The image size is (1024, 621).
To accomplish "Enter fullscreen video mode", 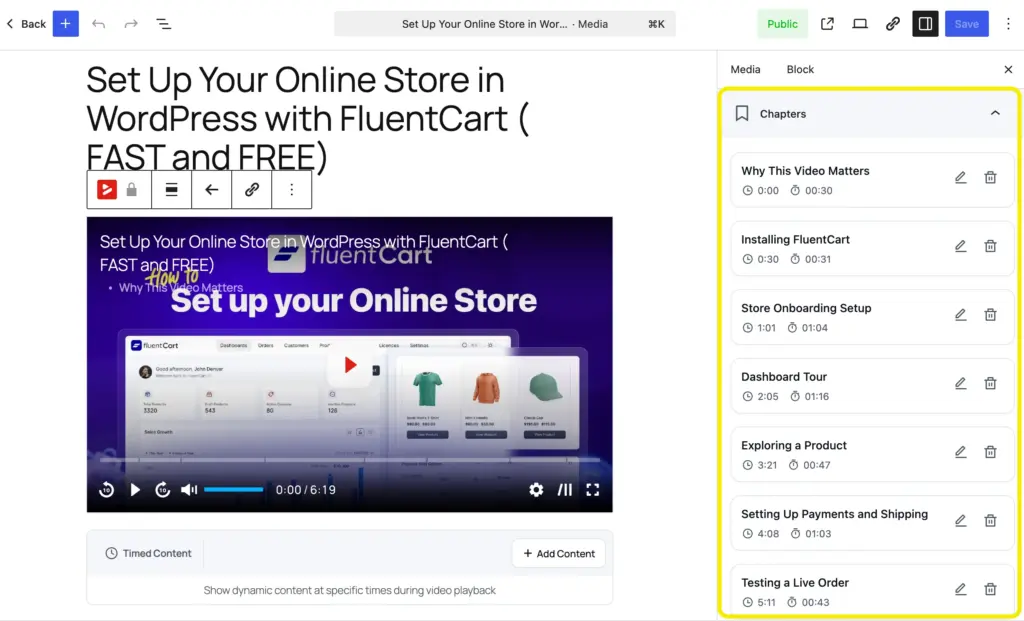I will [592, 489].
